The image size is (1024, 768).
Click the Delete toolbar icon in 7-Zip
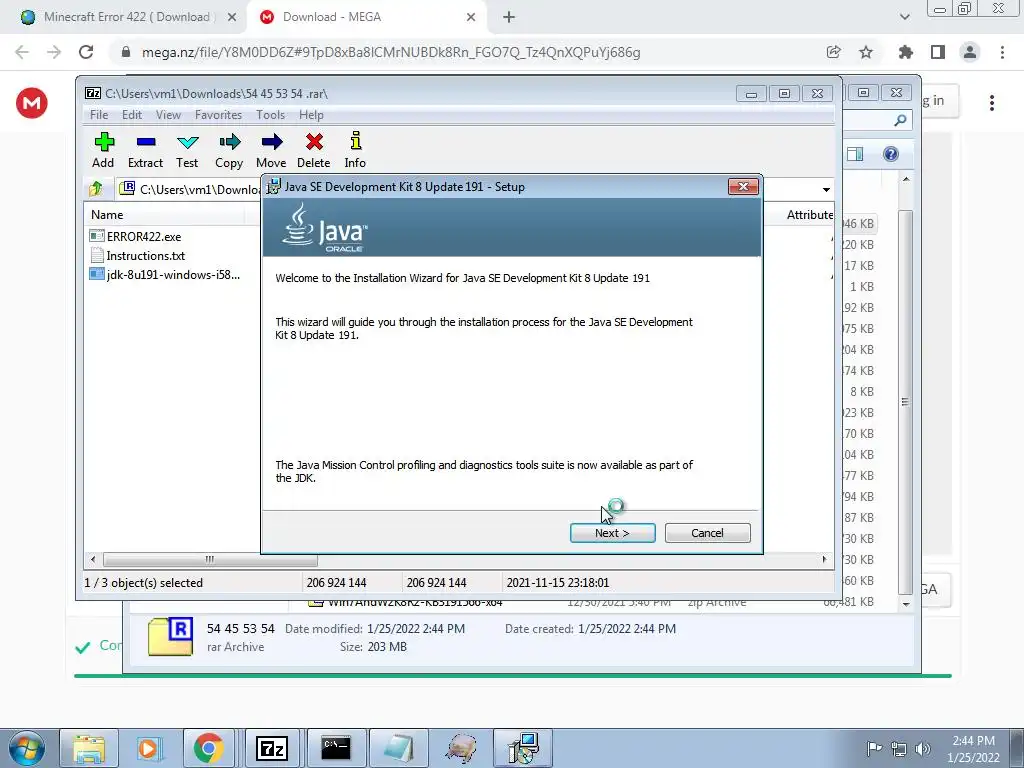pyautogui.click(x=313, y=150)
